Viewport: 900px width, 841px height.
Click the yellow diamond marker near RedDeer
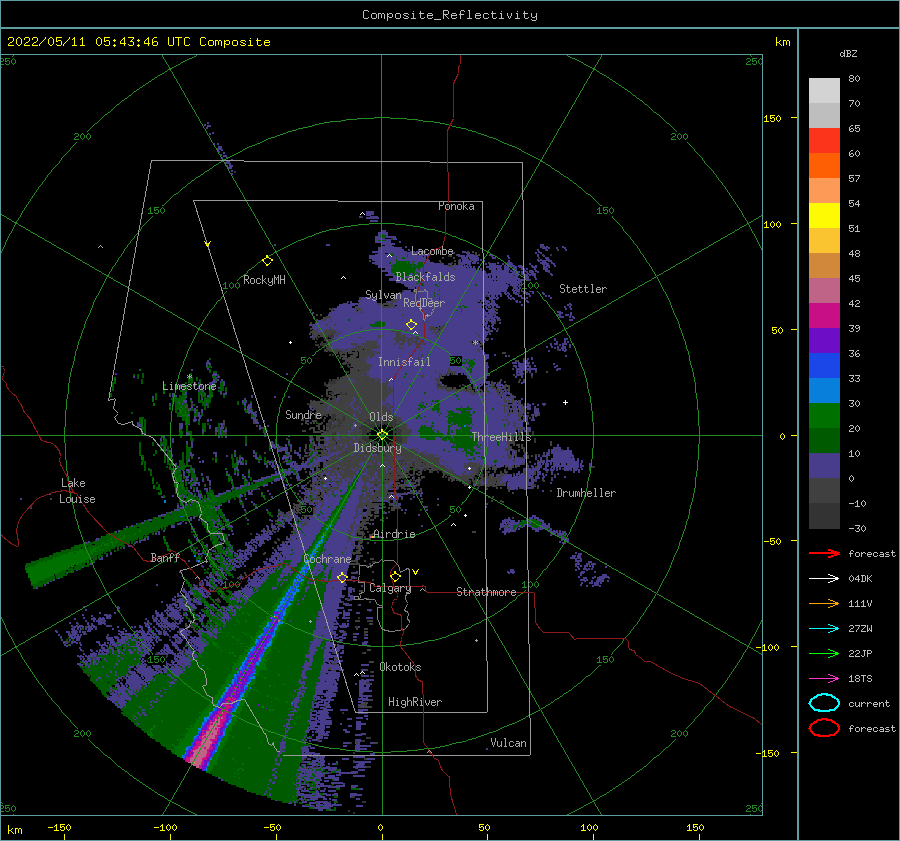coord(411,325)
